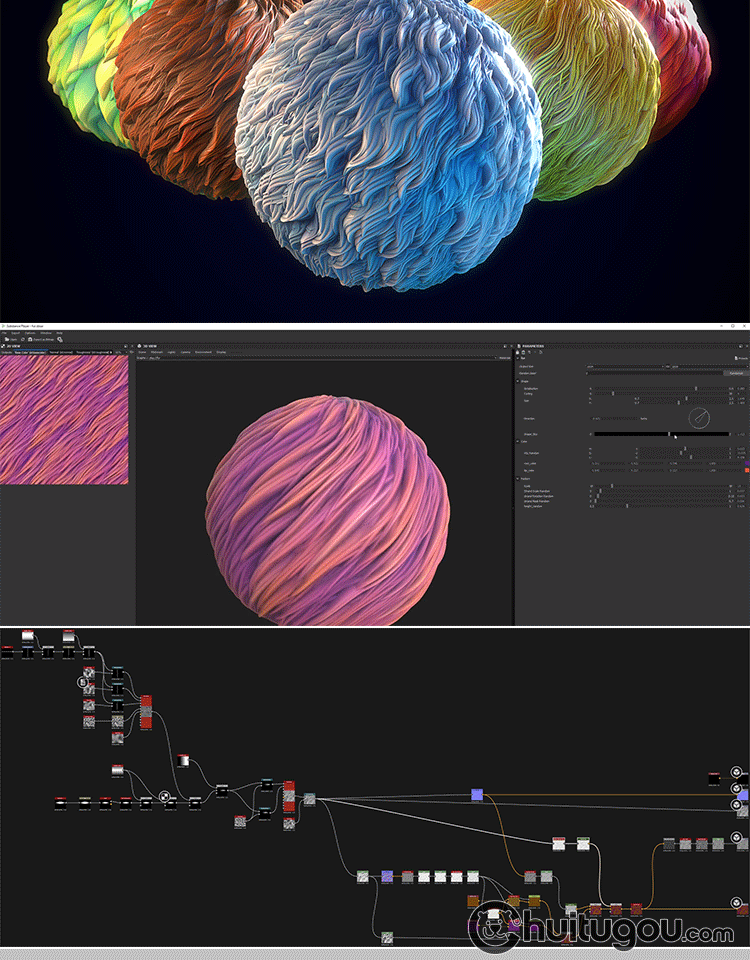Click the Parameters panel float icon
This screenshot has width=750, height=960.
(741, 347)
